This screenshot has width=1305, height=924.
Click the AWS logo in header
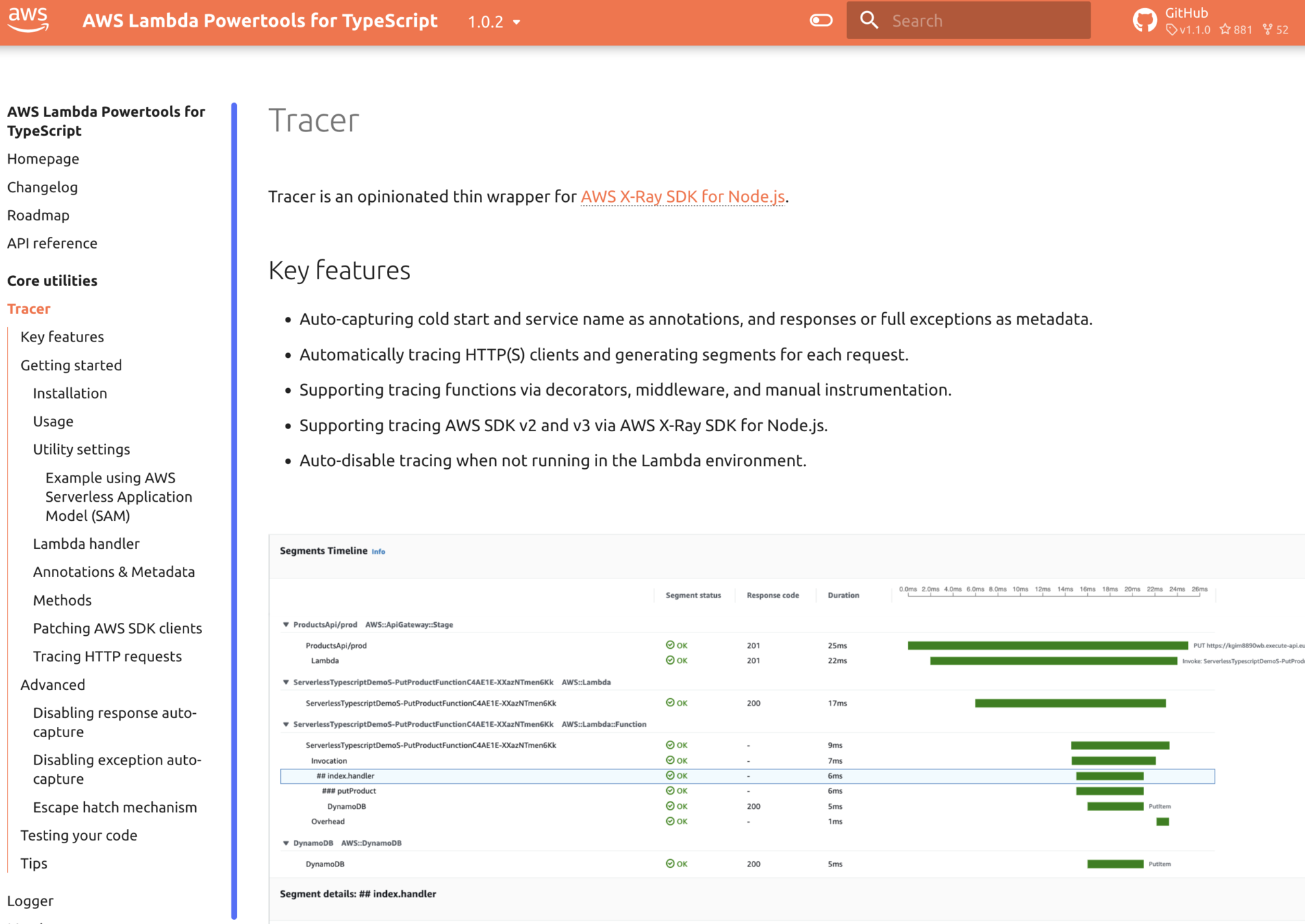[x=28, y=20]
